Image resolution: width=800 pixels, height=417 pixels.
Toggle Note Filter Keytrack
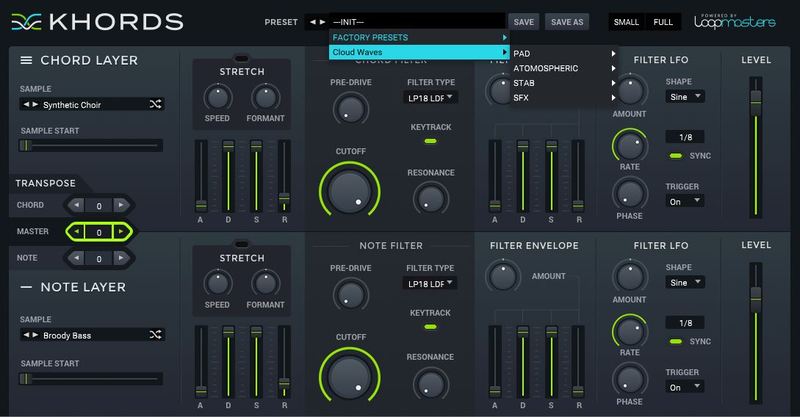point(431,327)
